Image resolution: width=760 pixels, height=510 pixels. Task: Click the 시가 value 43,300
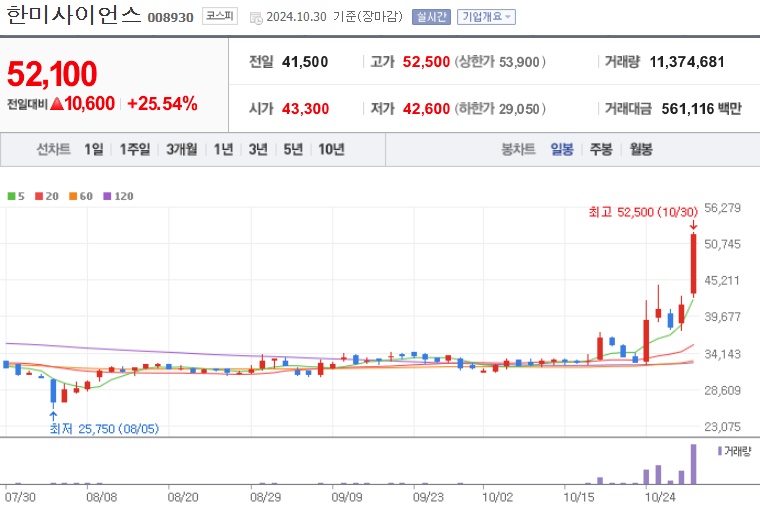(305, 109)
